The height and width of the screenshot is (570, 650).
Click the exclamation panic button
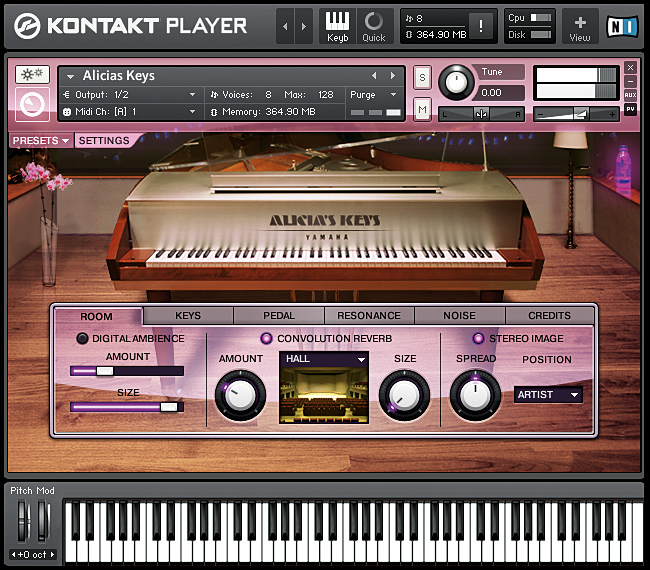[x=481, y=26]
